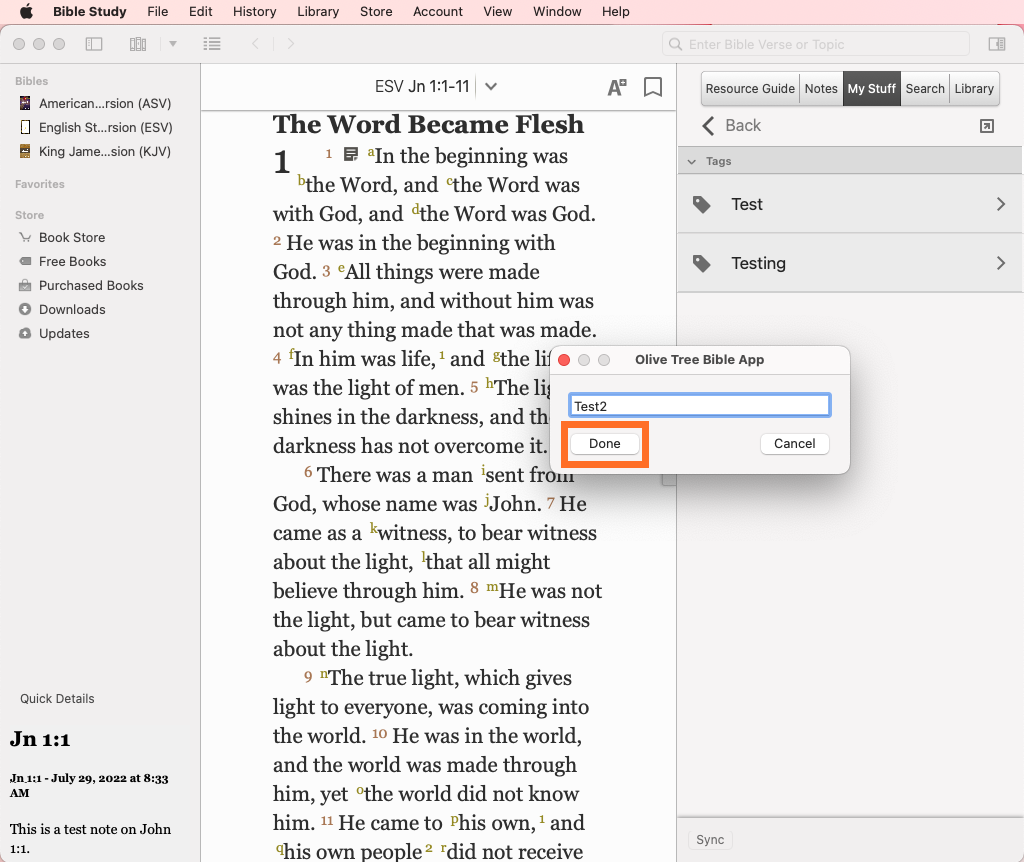The image size is (1024, 862).
Task: Toggle the right study panel icon
Action: pos(996,44)
